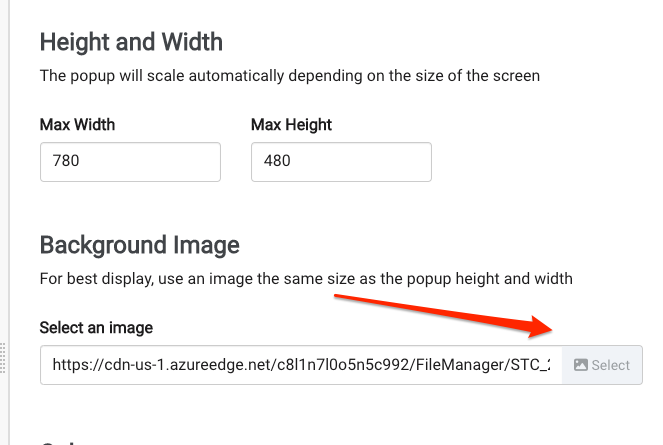Open the image picker with the Select button
The image size is (663, 445).
tap(602, 365)
